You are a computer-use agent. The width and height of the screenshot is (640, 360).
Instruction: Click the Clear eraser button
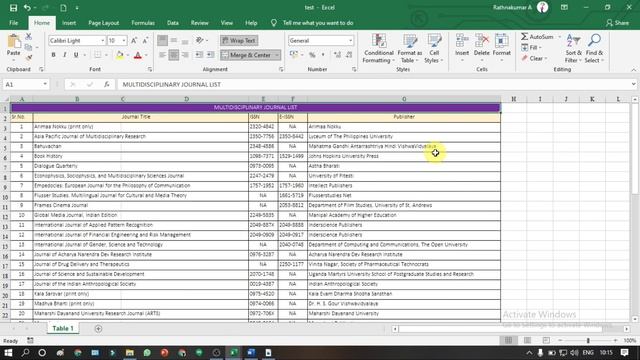pos(534,58)
